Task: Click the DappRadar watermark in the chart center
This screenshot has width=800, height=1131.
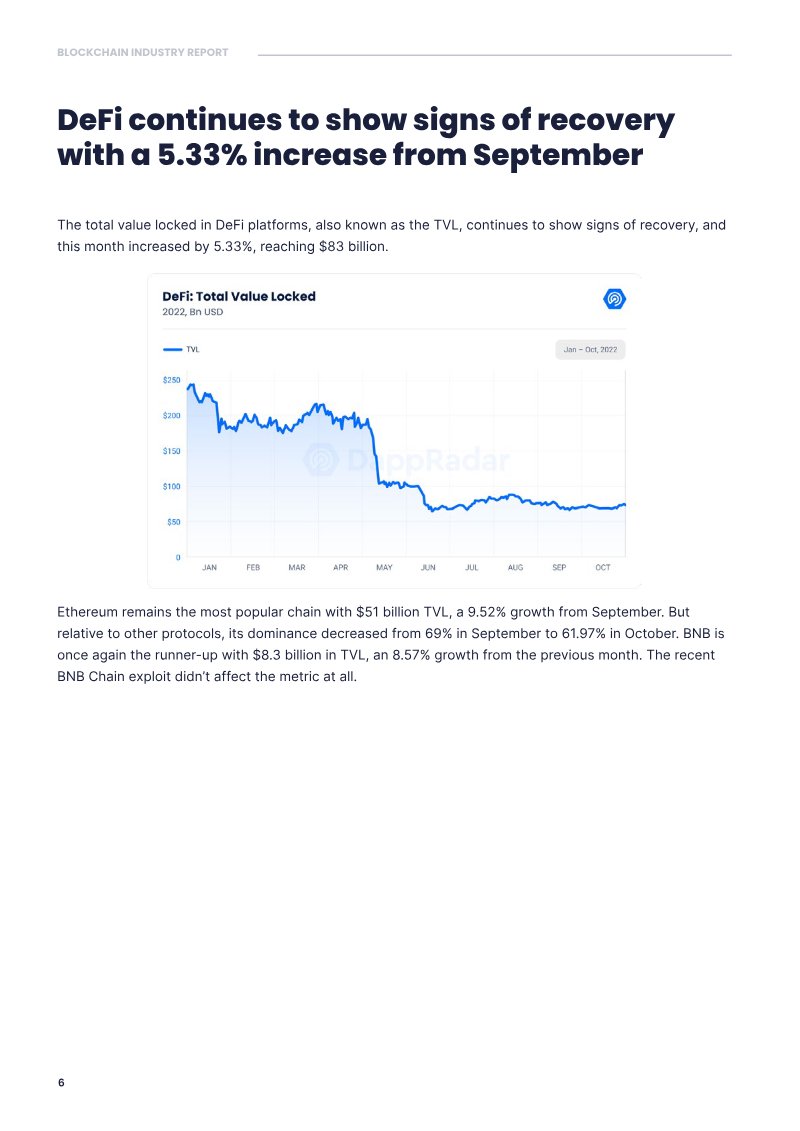Action: [x=408, y=460]
